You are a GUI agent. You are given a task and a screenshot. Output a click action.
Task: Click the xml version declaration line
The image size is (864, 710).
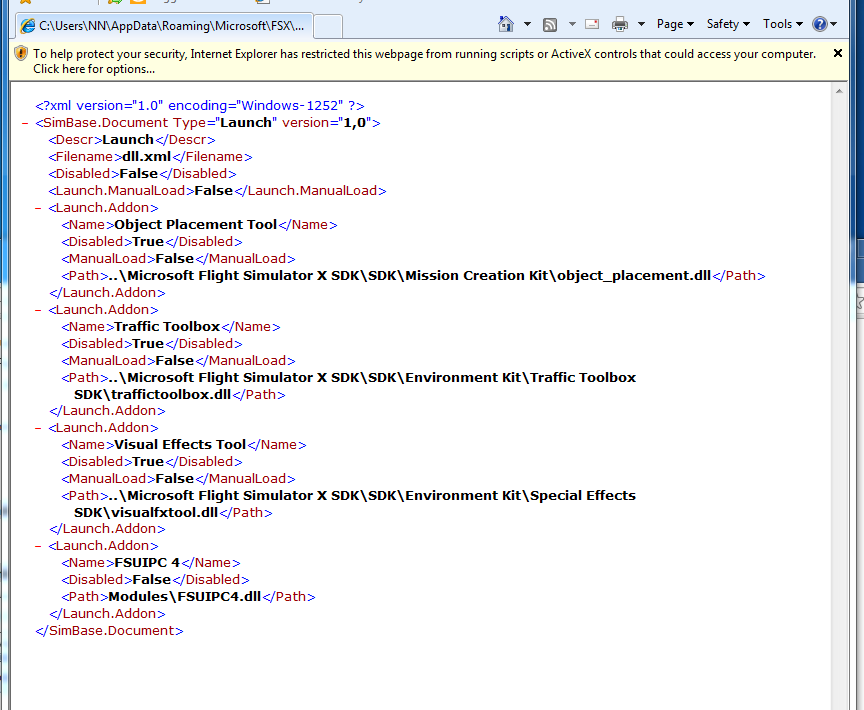click(x=200, y=105)
